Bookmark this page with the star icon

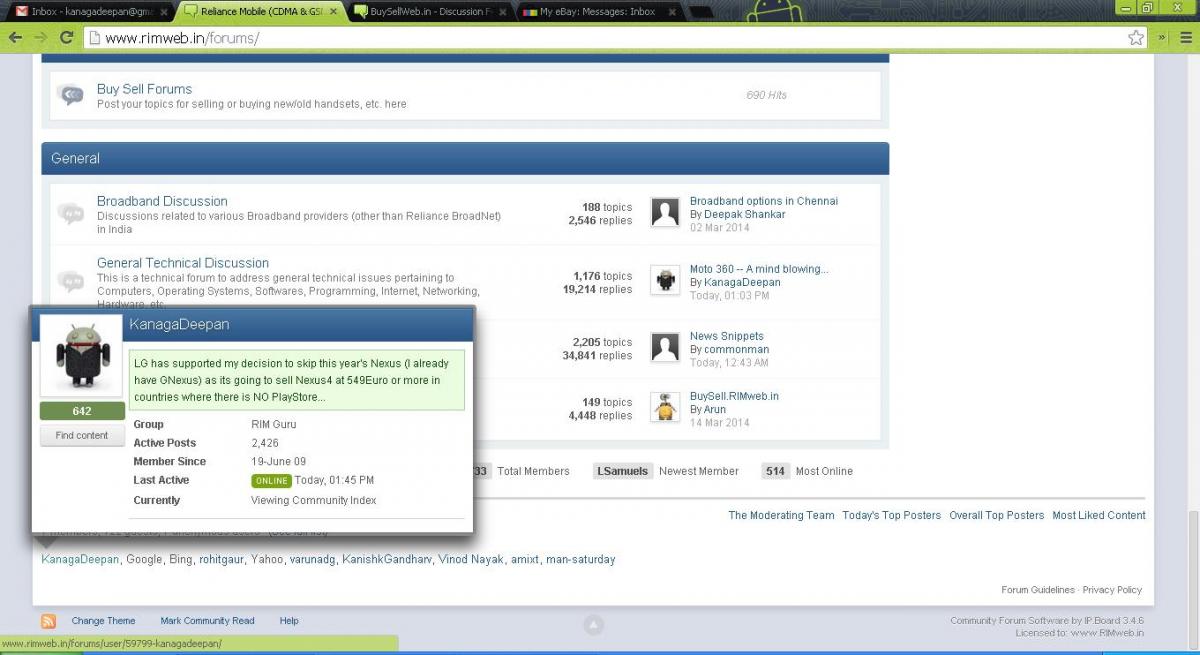1136,37
